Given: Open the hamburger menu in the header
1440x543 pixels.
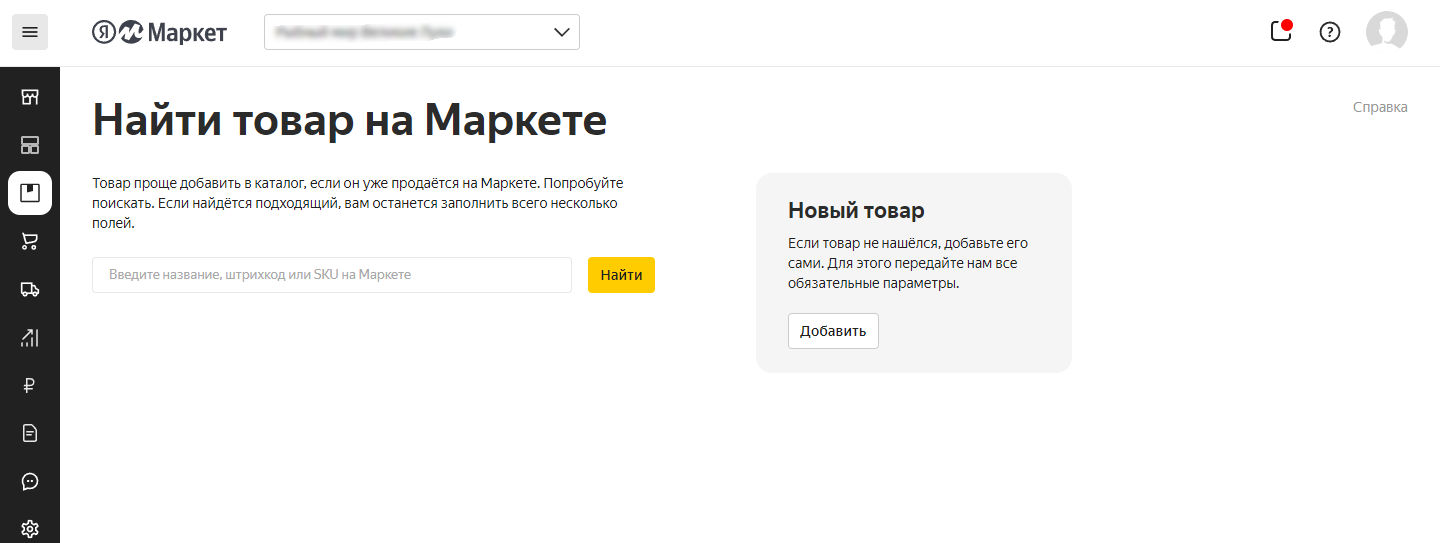Looking at the screenshot, I should coord(30,33).
